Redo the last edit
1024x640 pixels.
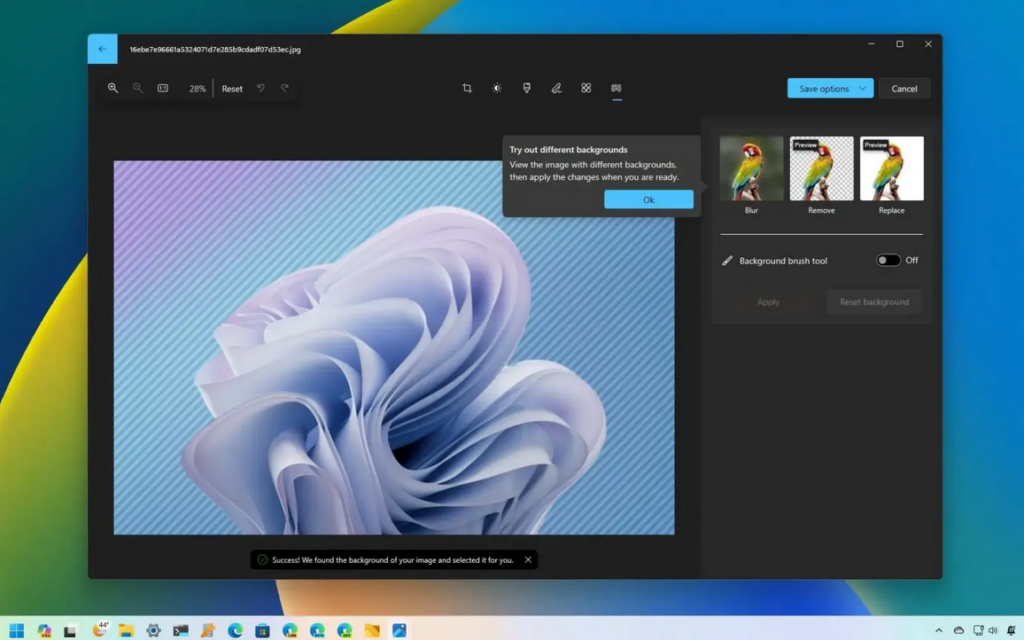tap(285, 88)
